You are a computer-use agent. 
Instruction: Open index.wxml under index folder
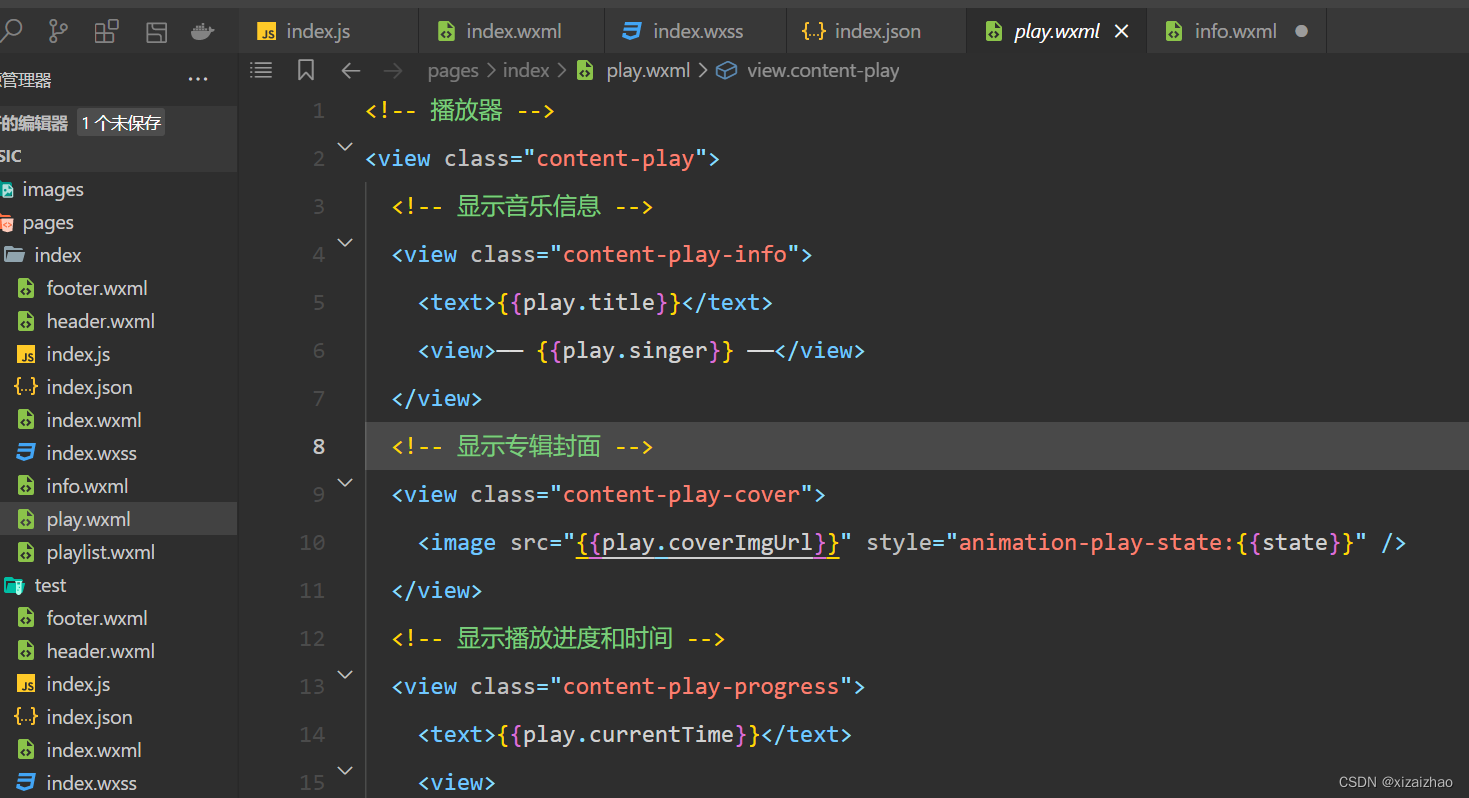(x=118, y=420)
